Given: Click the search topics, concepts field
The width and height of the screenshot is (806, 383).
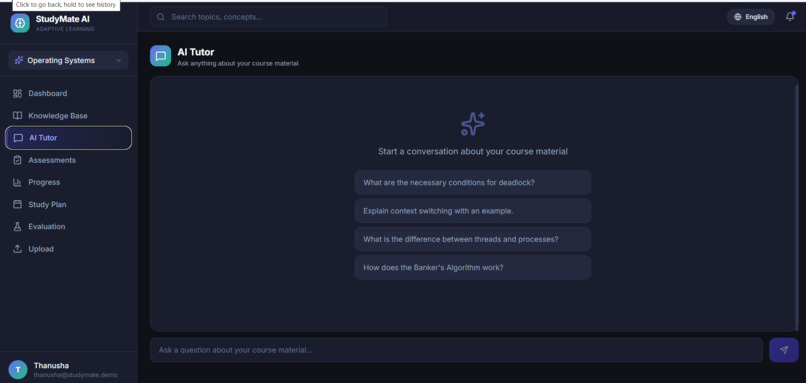Looking at the screenshot, I should (x=268, y=17).
